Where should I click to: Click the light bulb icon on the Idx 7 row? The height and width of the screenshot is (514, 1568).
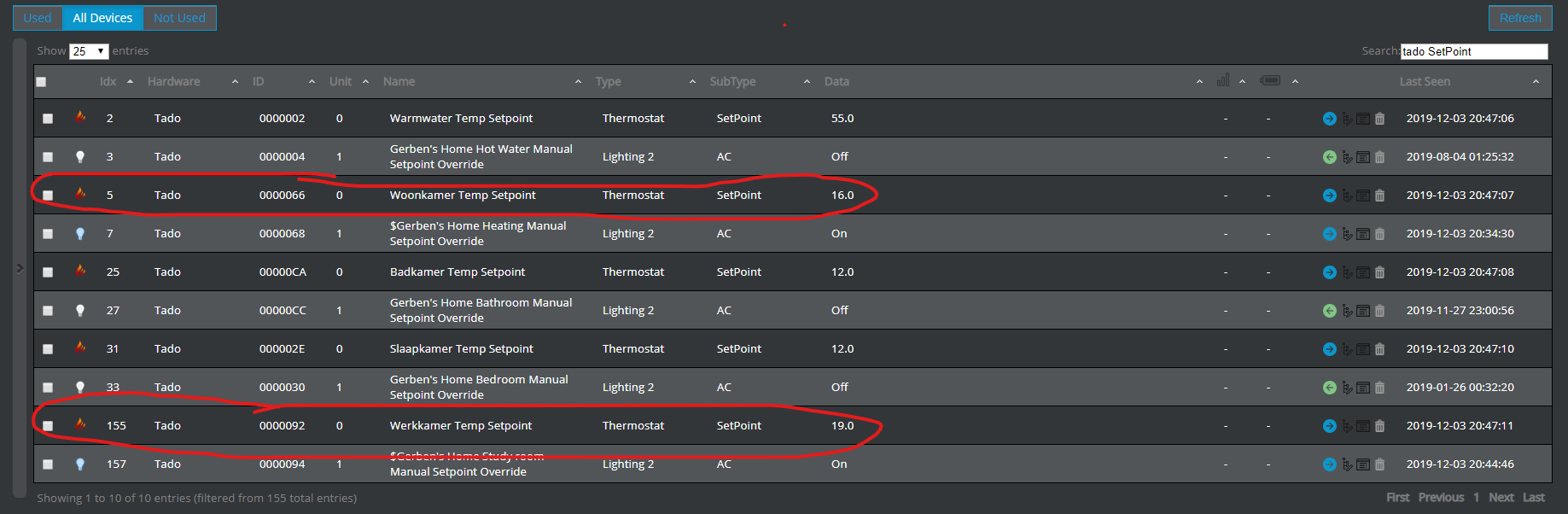point(80,233)
